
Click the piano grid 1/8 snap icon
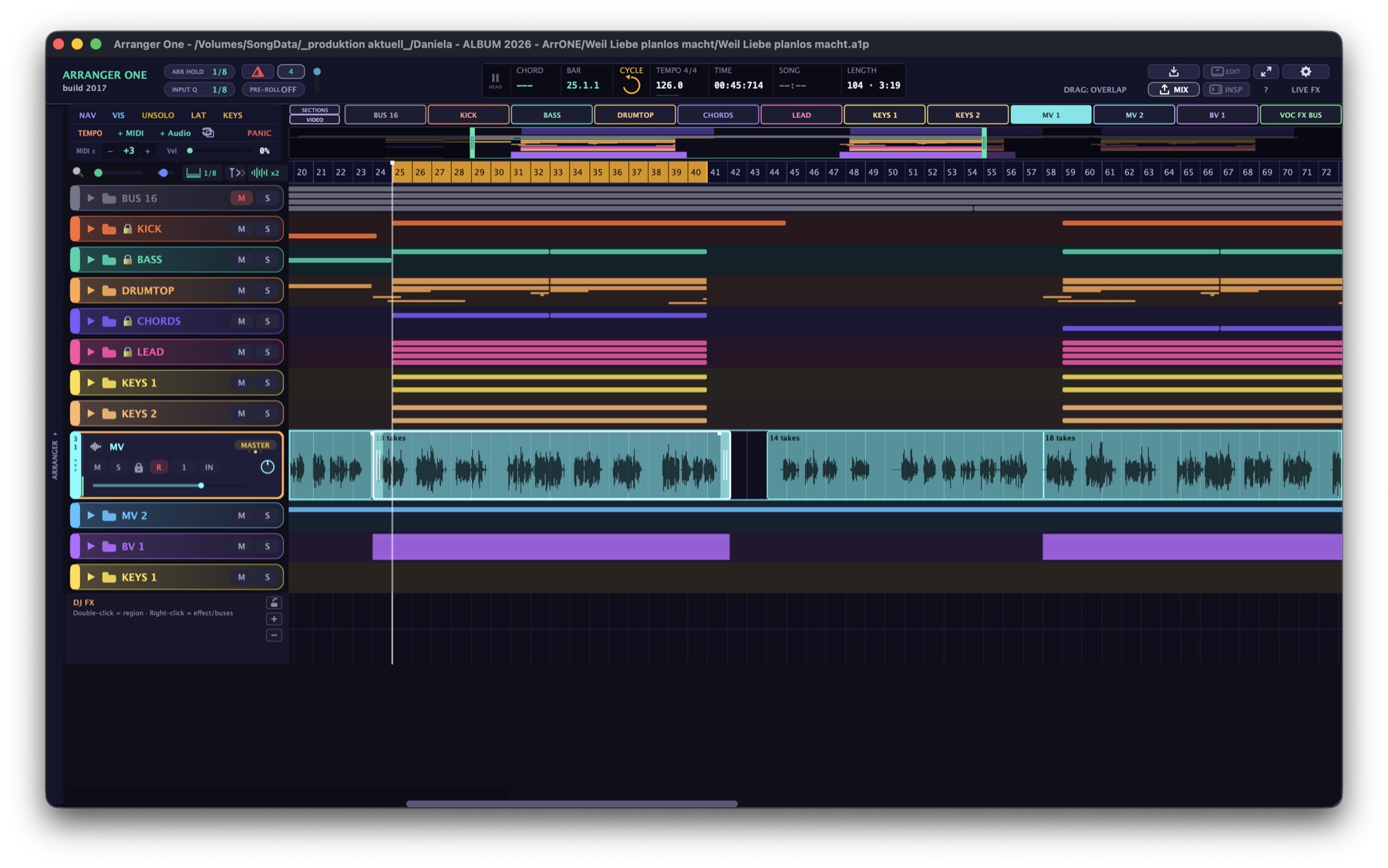point(201,173)
